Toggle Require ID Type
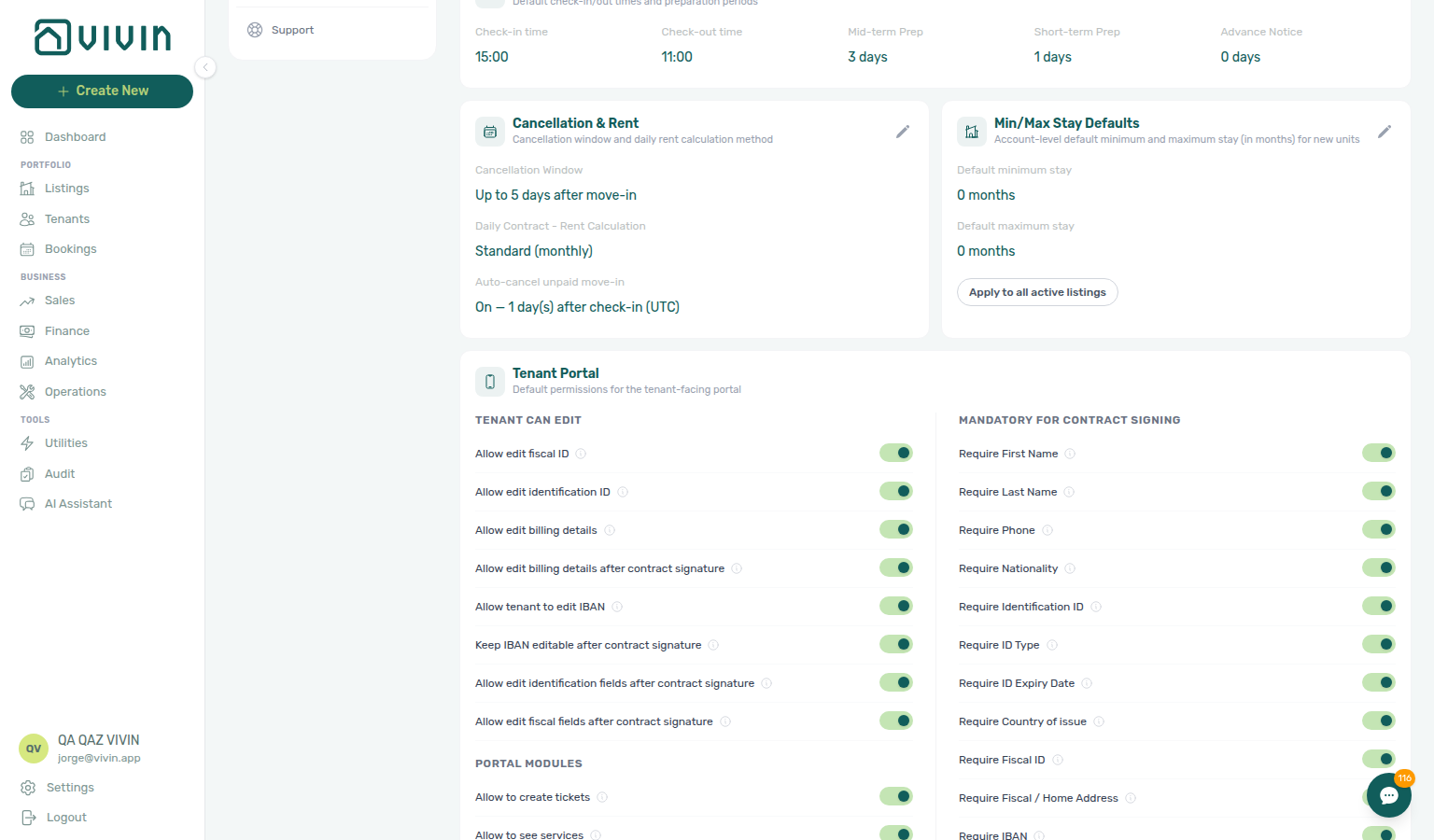Screen dimensions: 1434x840 click(1379, 645)
